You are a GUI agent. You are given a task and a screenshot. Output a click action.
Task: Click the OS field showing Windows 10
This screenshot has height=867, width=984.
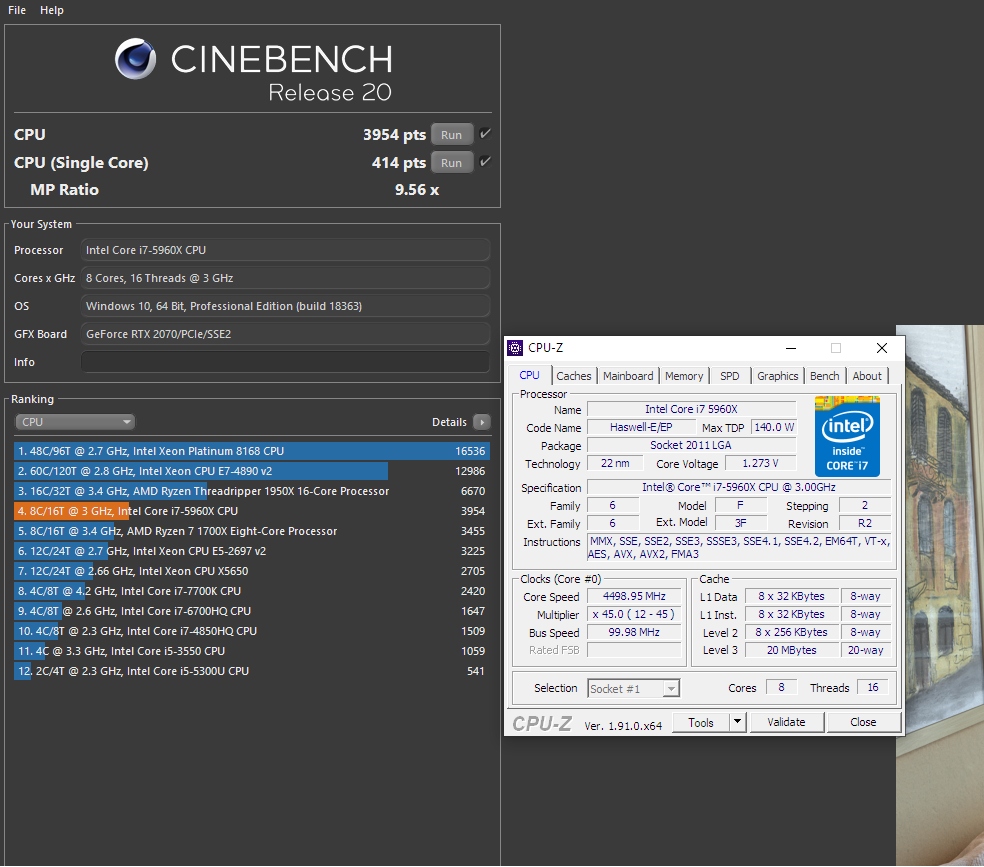[x=285, y=306]
